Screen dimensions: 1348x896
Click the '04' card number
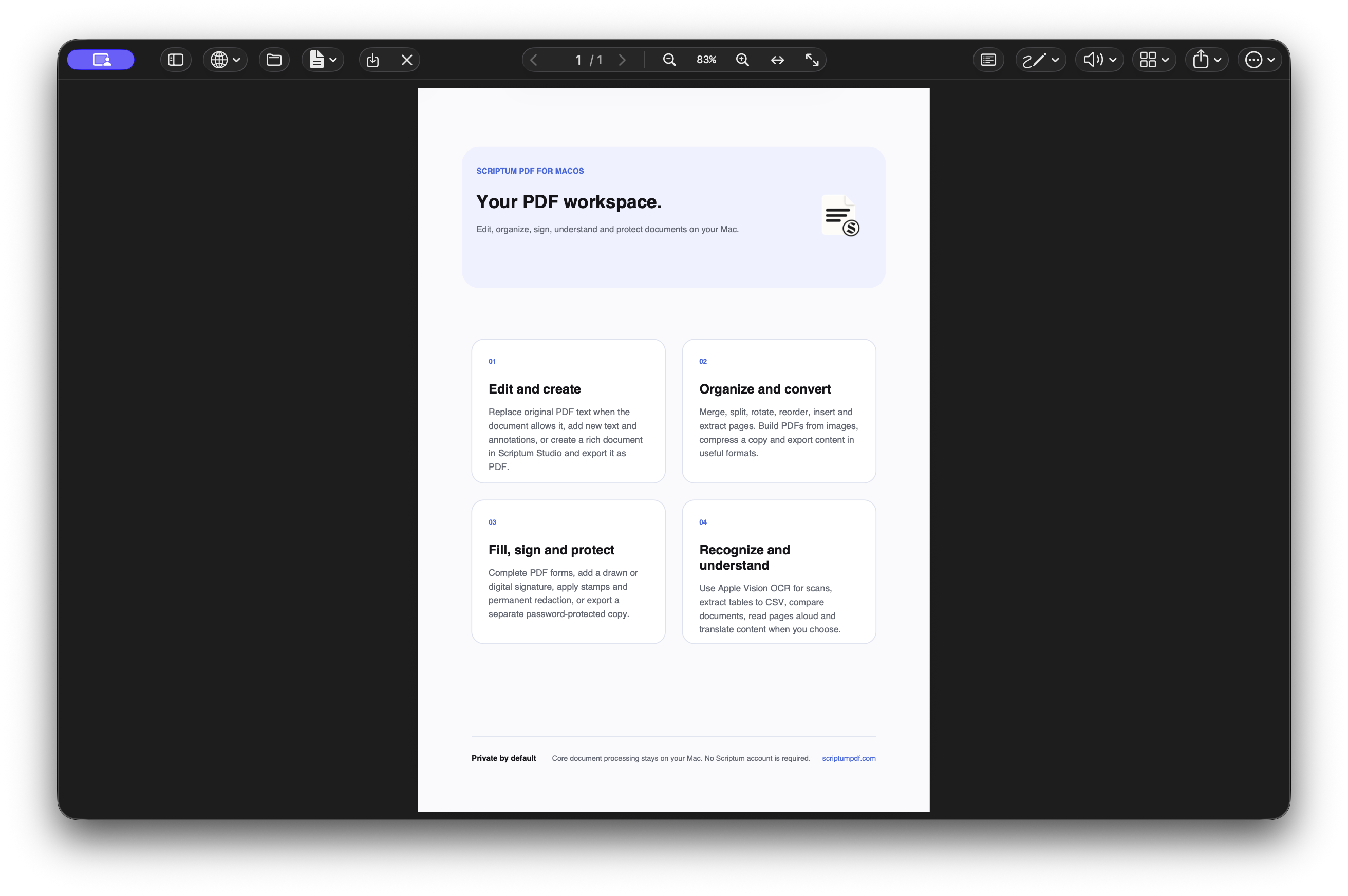(703, 521)
